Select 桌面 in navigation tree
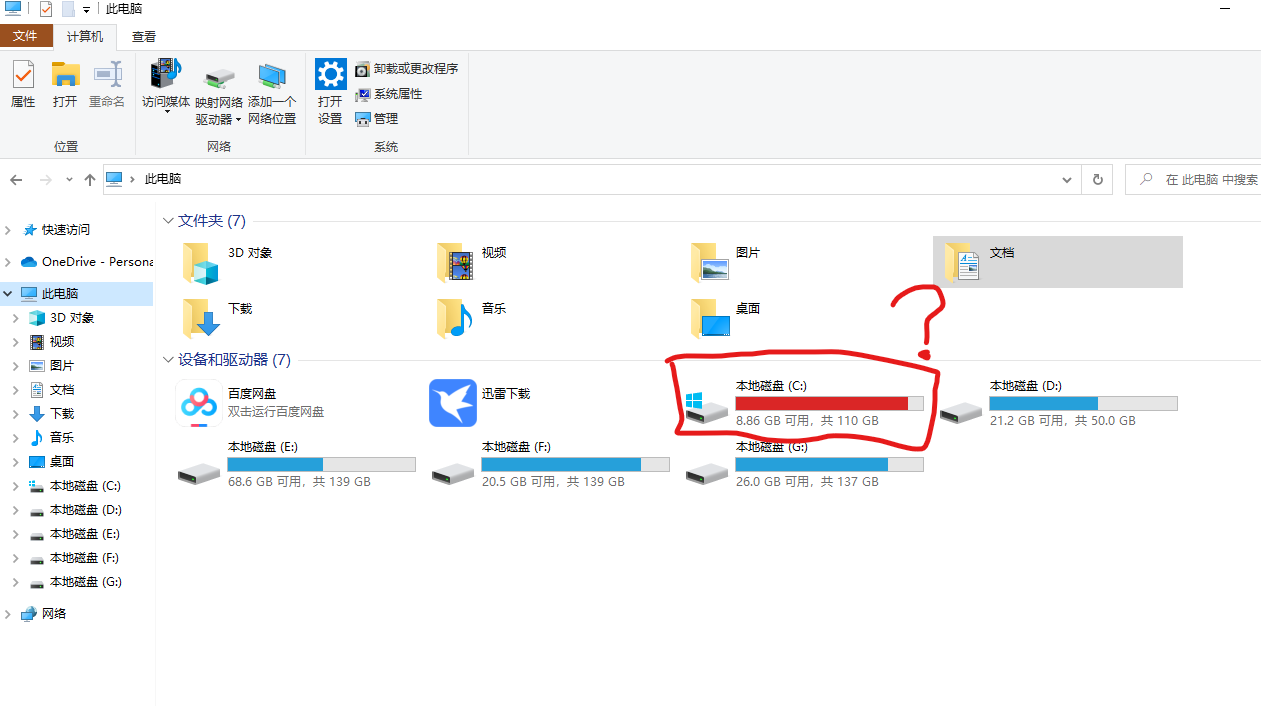Image resolution: width=1261 pixels, height=706 pixels. [x=52, y=462]
